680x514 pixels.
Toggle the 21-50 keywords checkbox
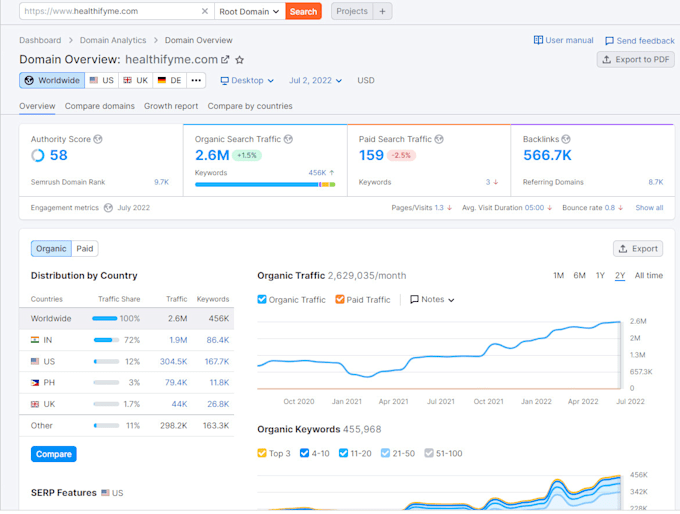(385, 453)
